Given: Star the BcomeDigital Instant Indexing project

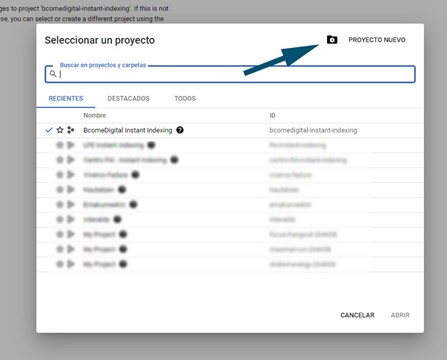Looking at the screenshot, I should [x=60, y=130].
